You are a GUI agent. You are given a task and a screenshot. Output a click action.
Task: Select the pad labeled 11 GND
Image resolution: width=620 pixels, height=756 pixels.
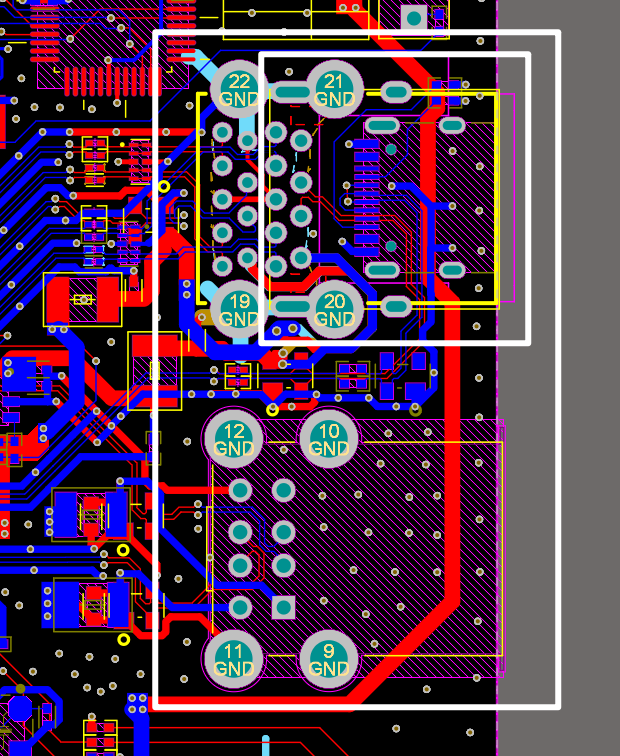(x=233, y=659)
